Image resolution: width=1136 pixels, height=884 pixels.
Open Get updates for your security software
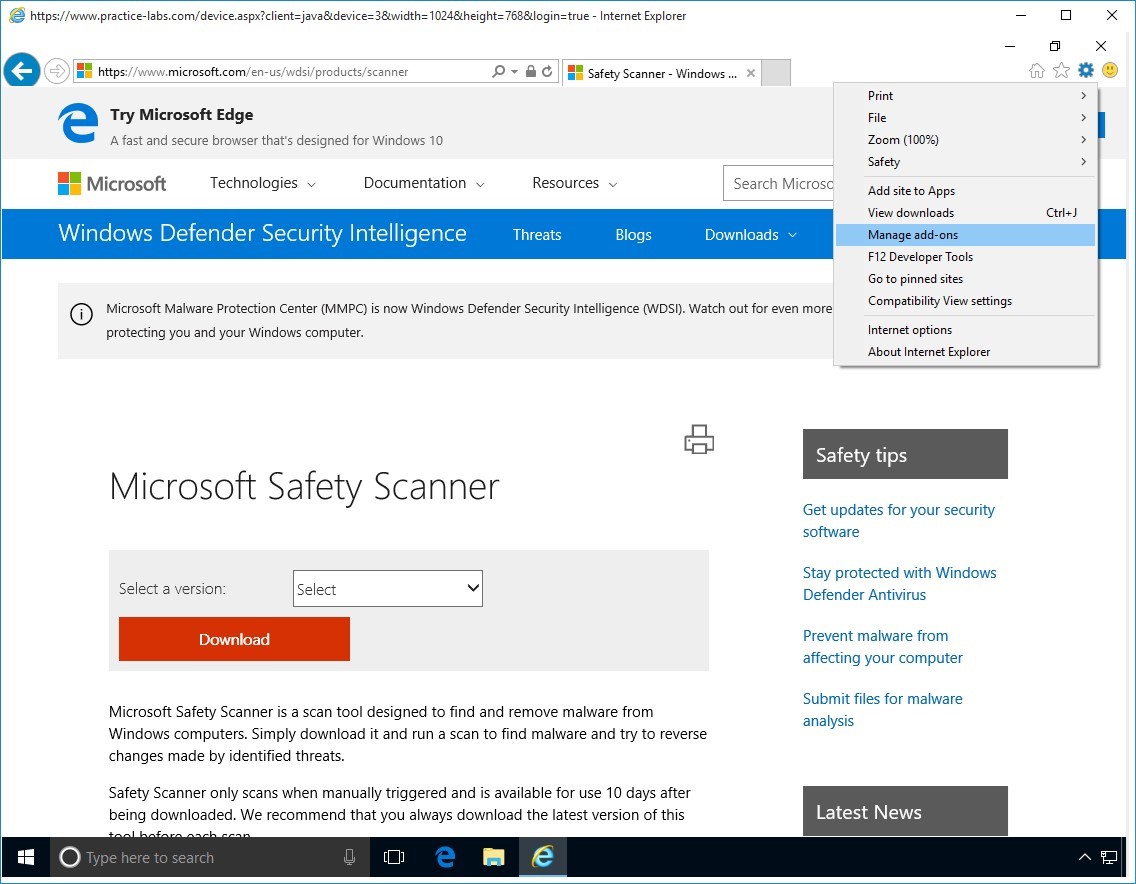898,521
